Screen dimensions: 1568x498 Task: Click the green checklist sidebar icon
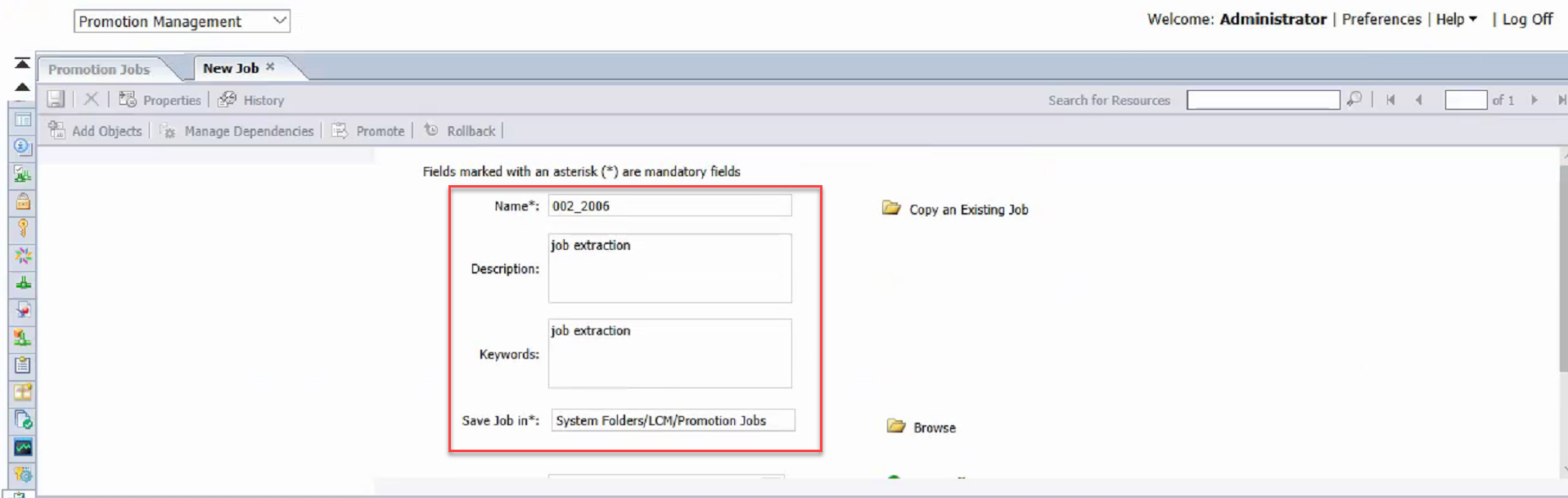tap(23, 174)
